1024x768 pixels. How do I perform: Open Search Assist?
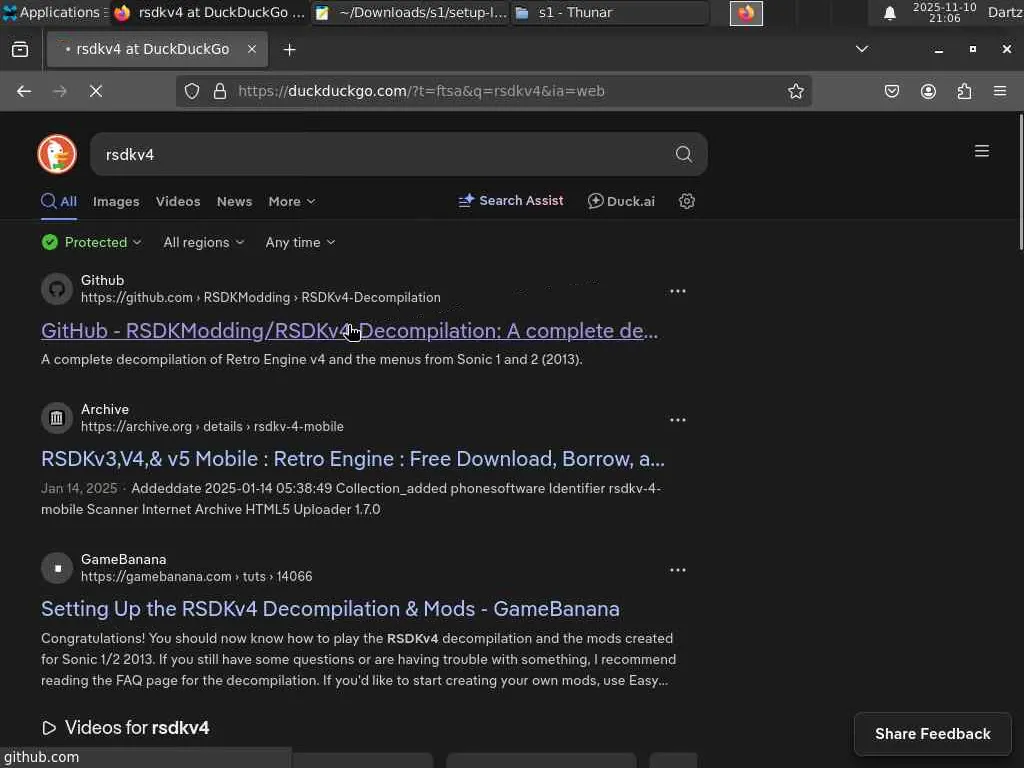pos(511,201)
